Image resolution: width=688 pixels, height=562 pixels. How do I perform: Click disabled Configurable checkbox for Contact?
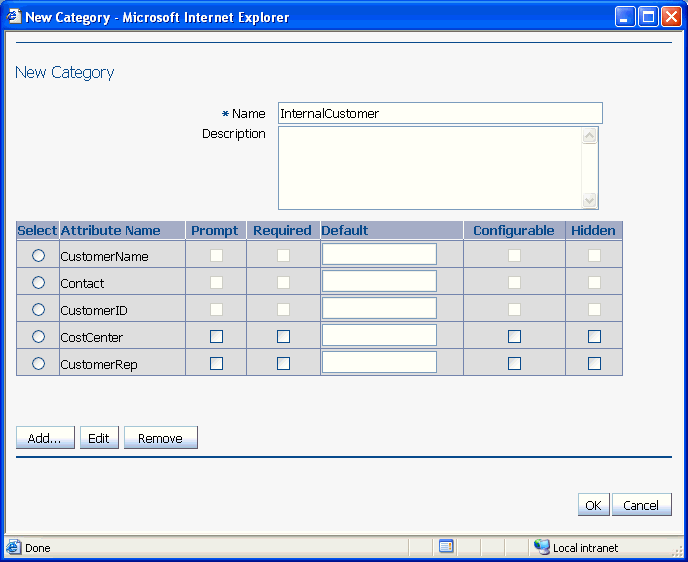pos(514,283)
